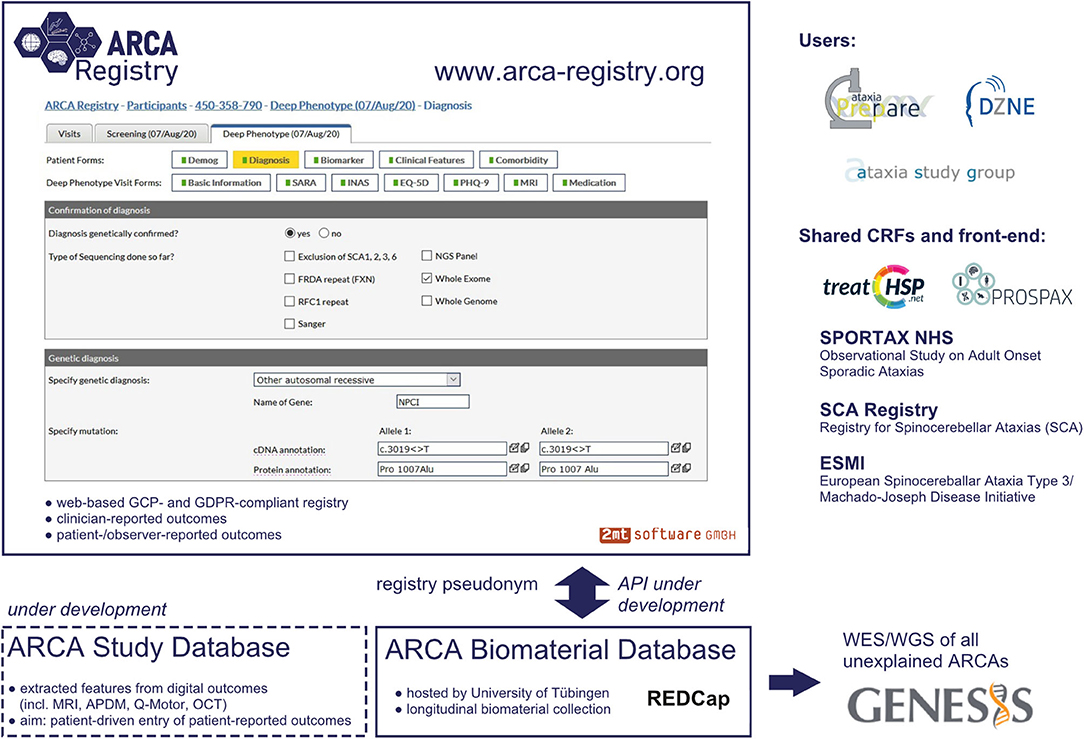
Task: Open the Comorbidity patient form
Action: pyautogui.click(x=518, y=160)
